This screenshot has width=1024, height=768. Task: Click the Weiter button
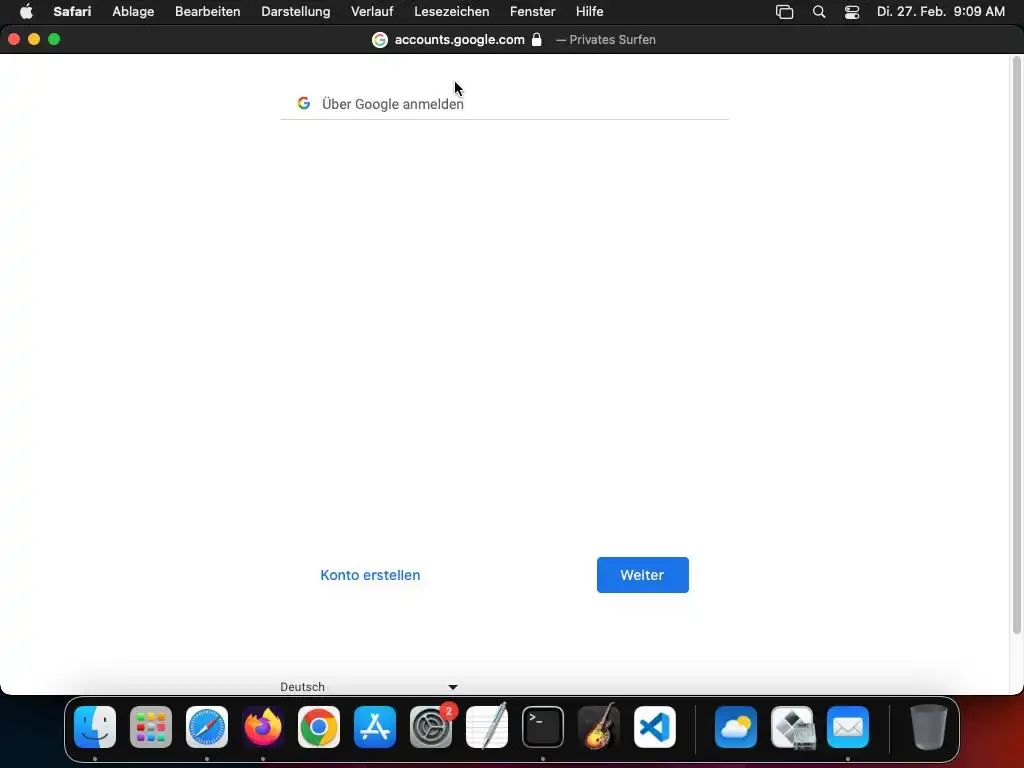click(643, 575)
